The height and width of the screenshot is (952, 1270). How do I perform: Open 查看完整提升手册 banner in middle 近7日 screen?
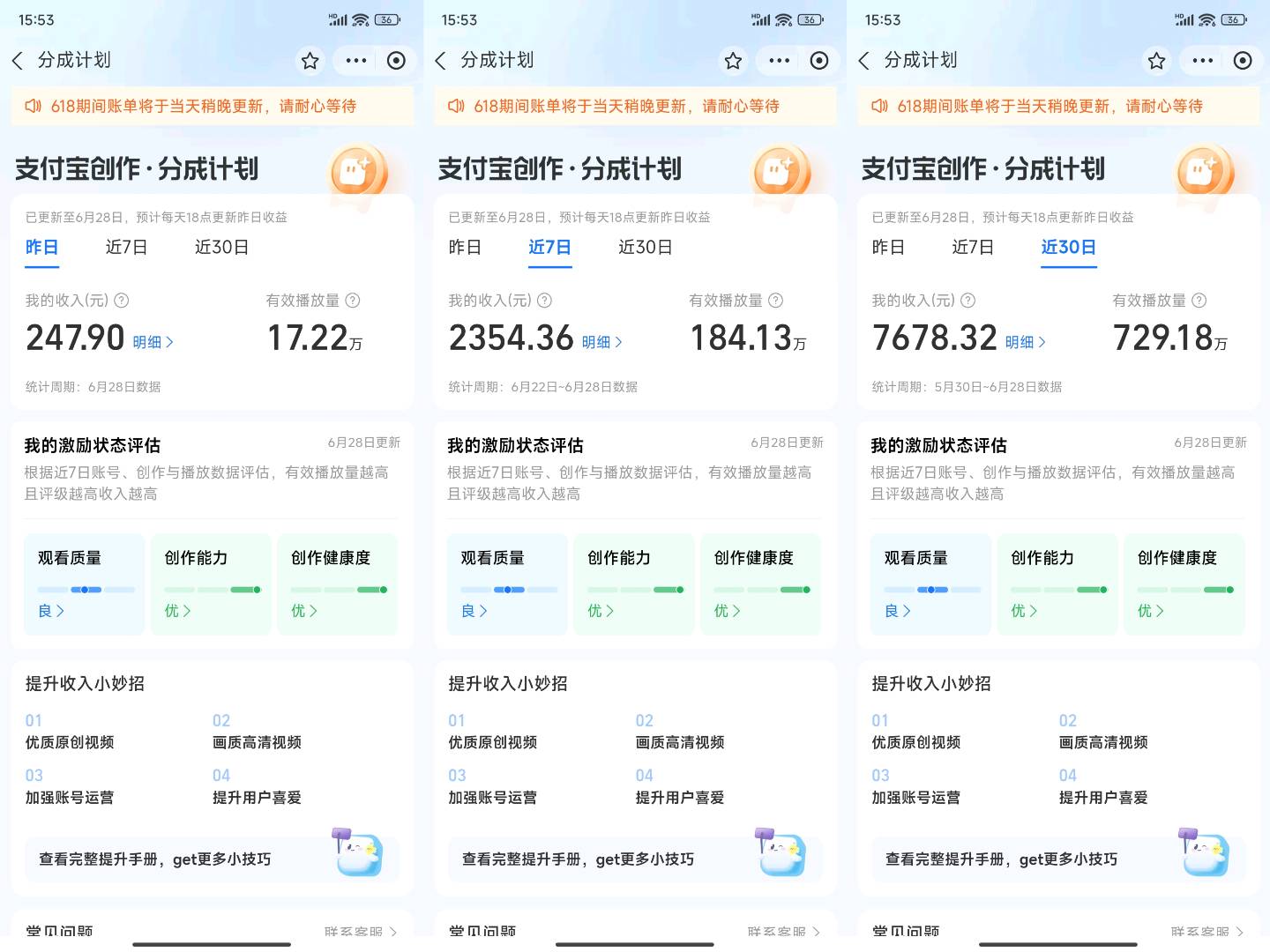click(x=635, y=859)
